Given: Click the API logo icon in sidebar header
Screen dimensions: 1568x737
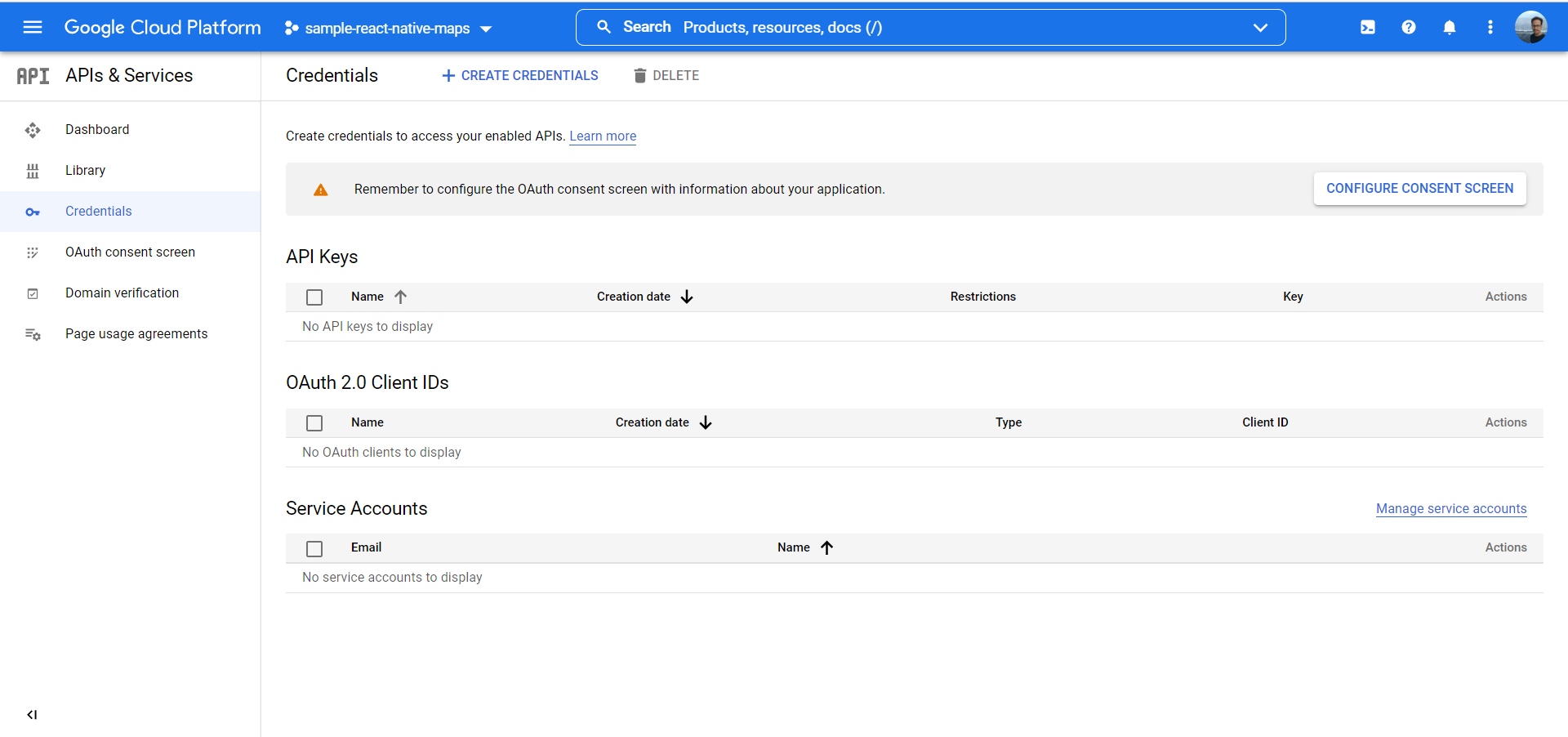Looking at the screenshot, I should tap(33, 76).
